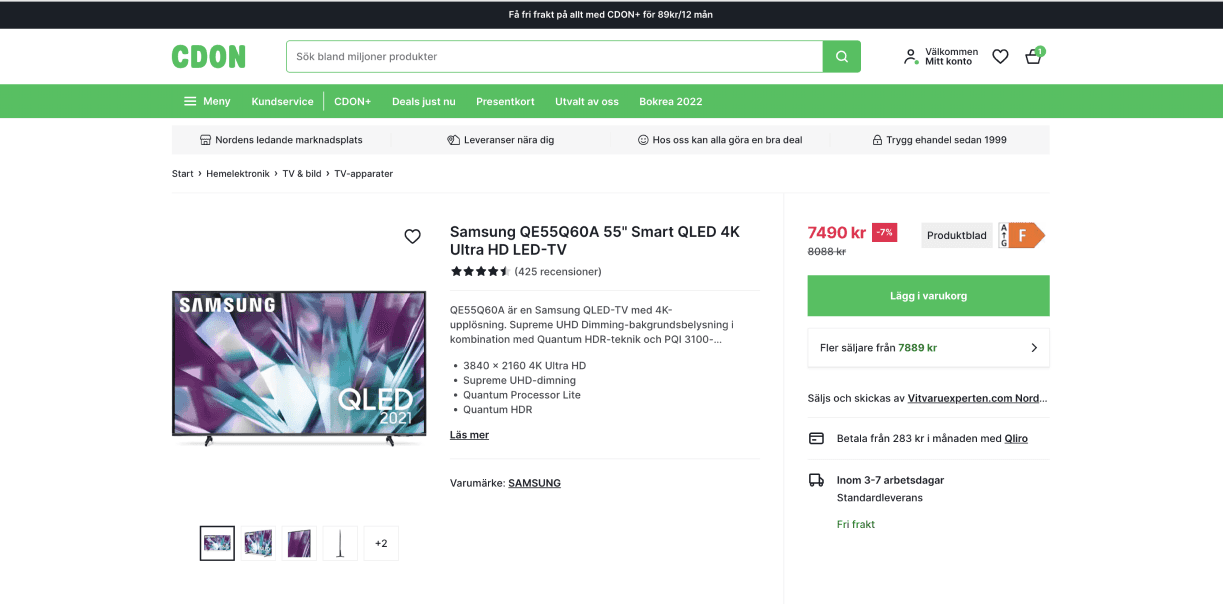The height and width of the screenshot is (604, 1223).
Task: Open Deals just nu
Action: pyautogui.click(x=423, y=101)
